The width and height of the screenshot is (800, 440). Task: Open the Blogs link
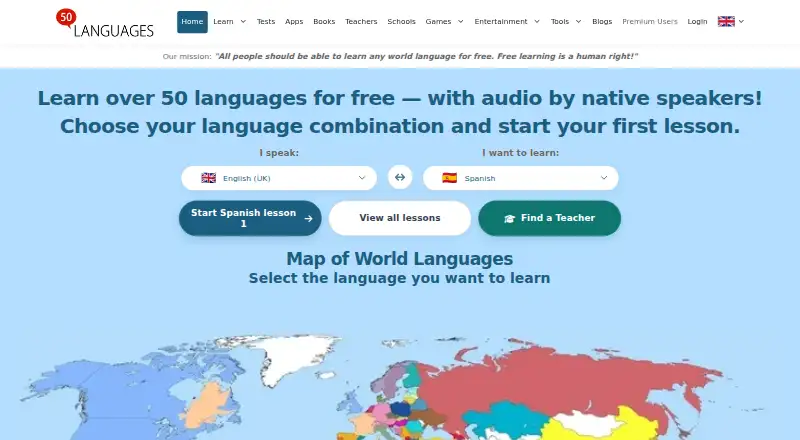[602, 22]
